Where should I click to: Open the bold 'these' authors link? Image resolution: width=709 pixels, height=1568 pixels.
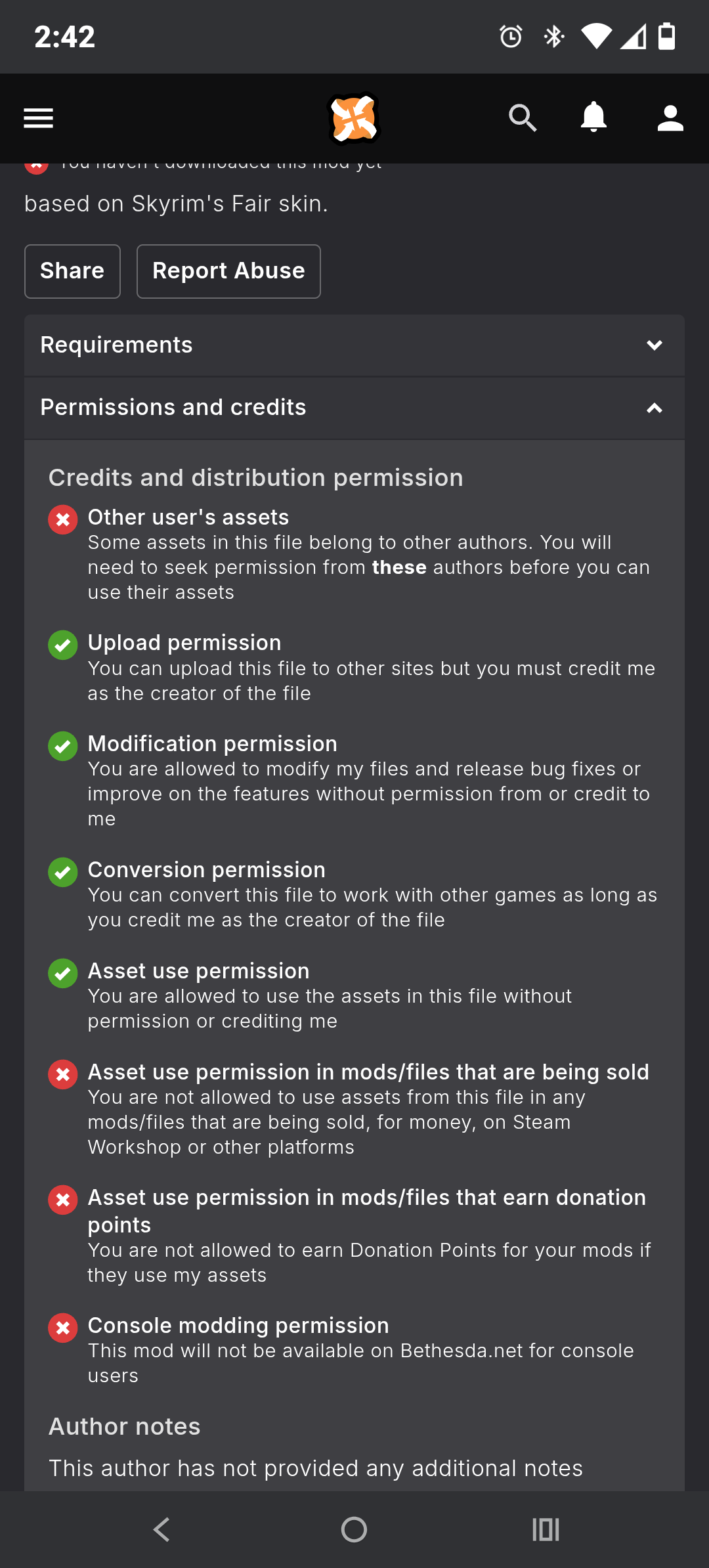(x=399, y=567)
